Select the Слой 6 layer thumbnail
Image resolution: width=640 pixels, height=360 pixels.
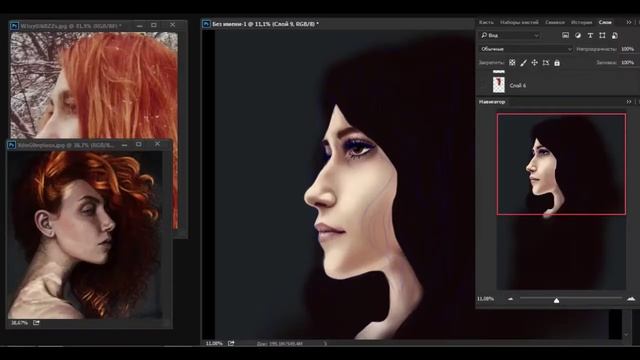coord(499,85)
